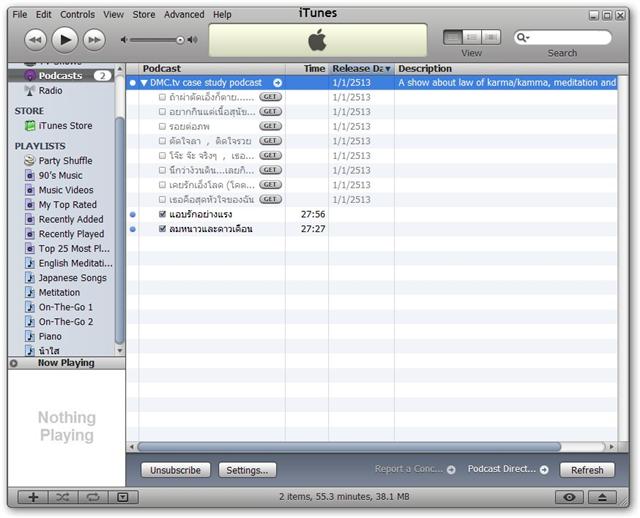Toggle shuffle at the bottom bar
This screenshot has height=518, width=640.
[63, 497]
